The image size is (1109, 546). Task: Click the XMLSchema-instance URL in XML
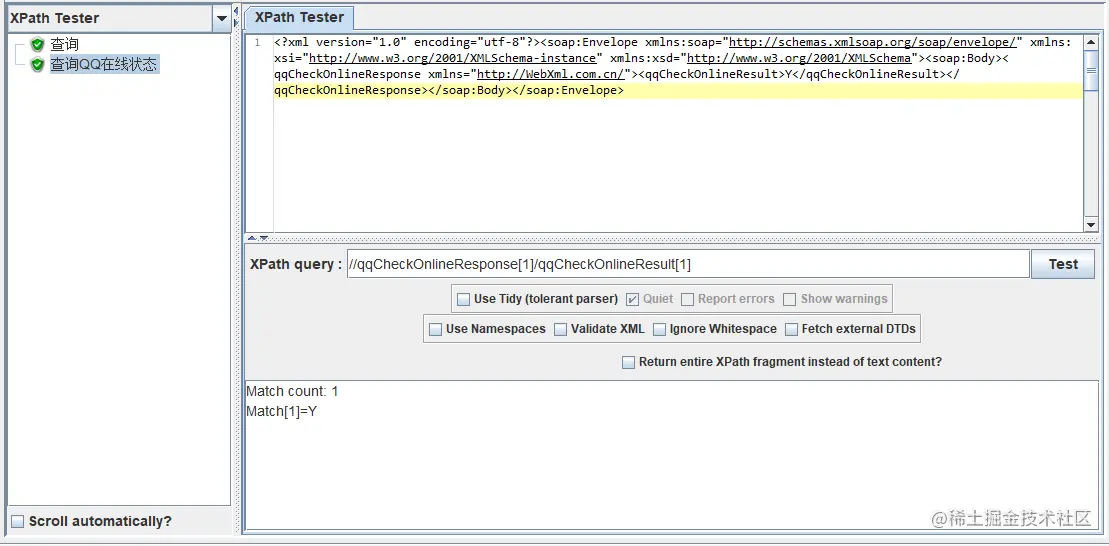[x=453, y=58]
